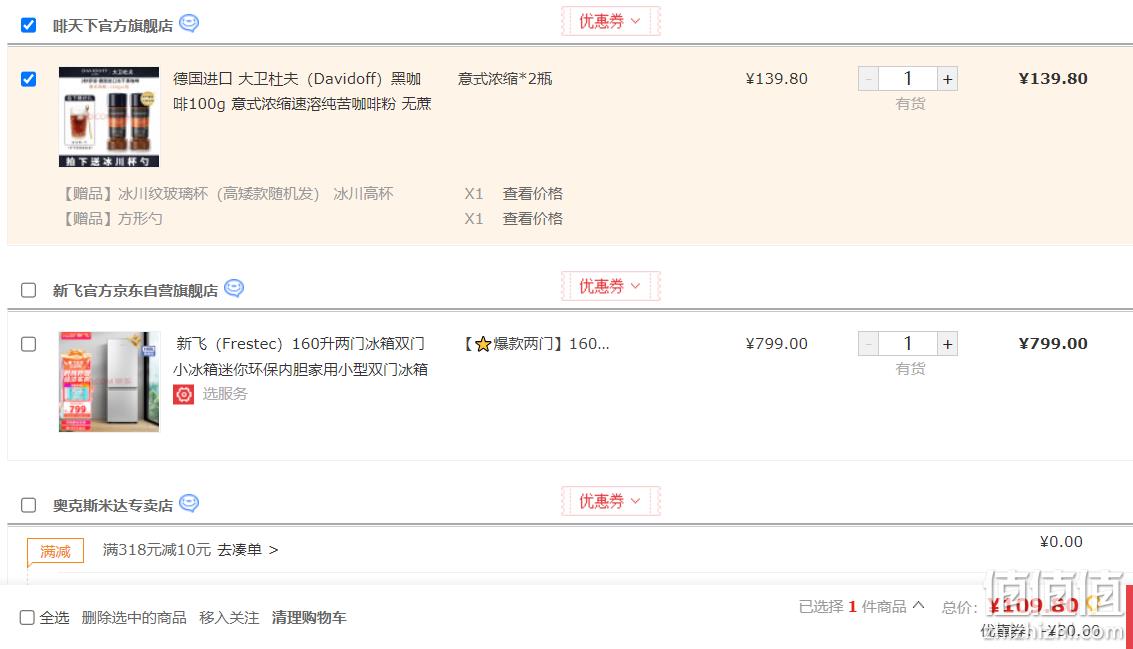
Task: Open chat icon for 啡天下官方旗舰店
Action: tap(189, 23)
